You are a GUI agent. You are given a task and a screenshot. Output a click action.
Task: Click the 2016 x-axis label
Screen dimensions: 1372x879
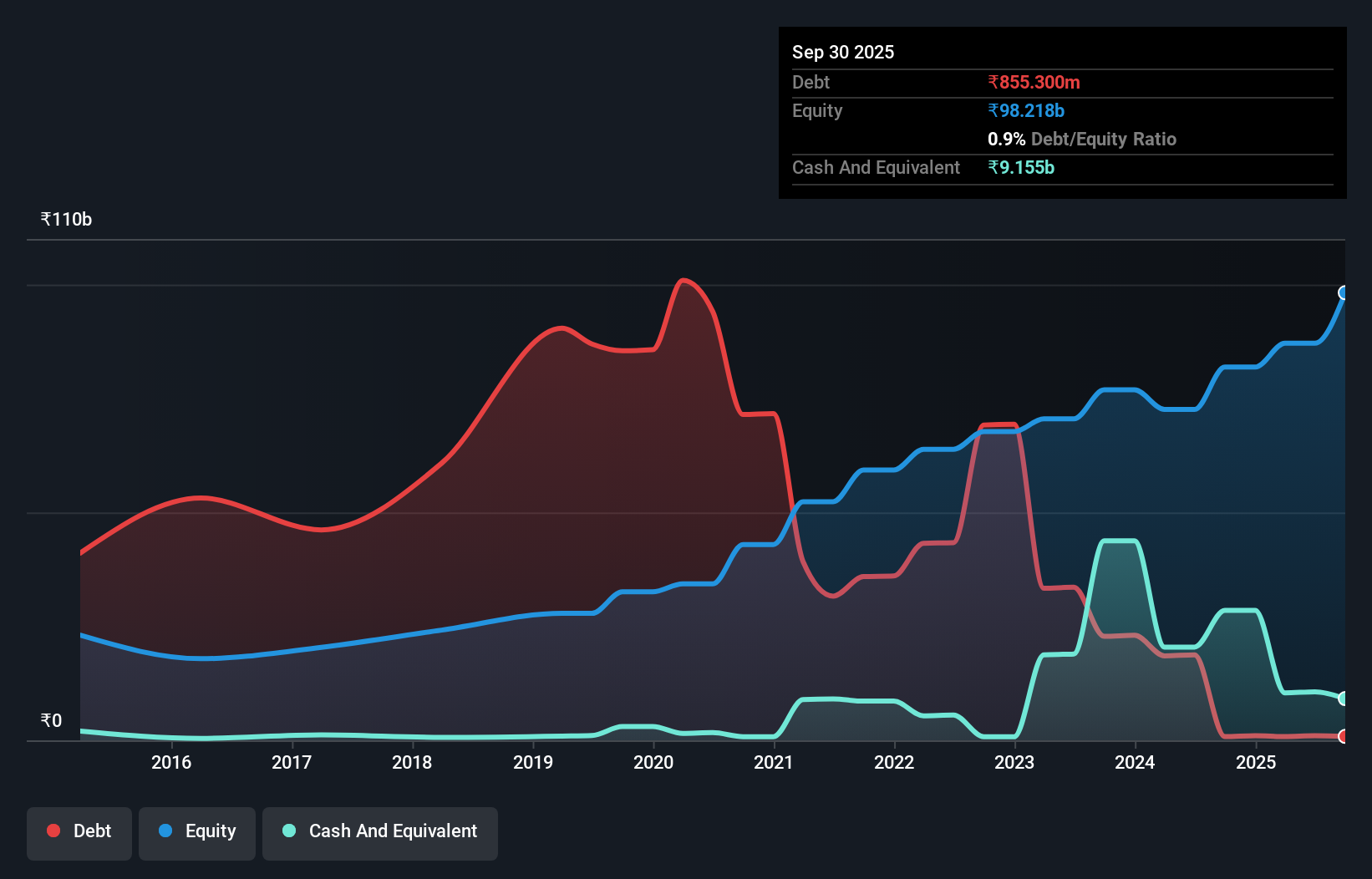coord(171,762)
